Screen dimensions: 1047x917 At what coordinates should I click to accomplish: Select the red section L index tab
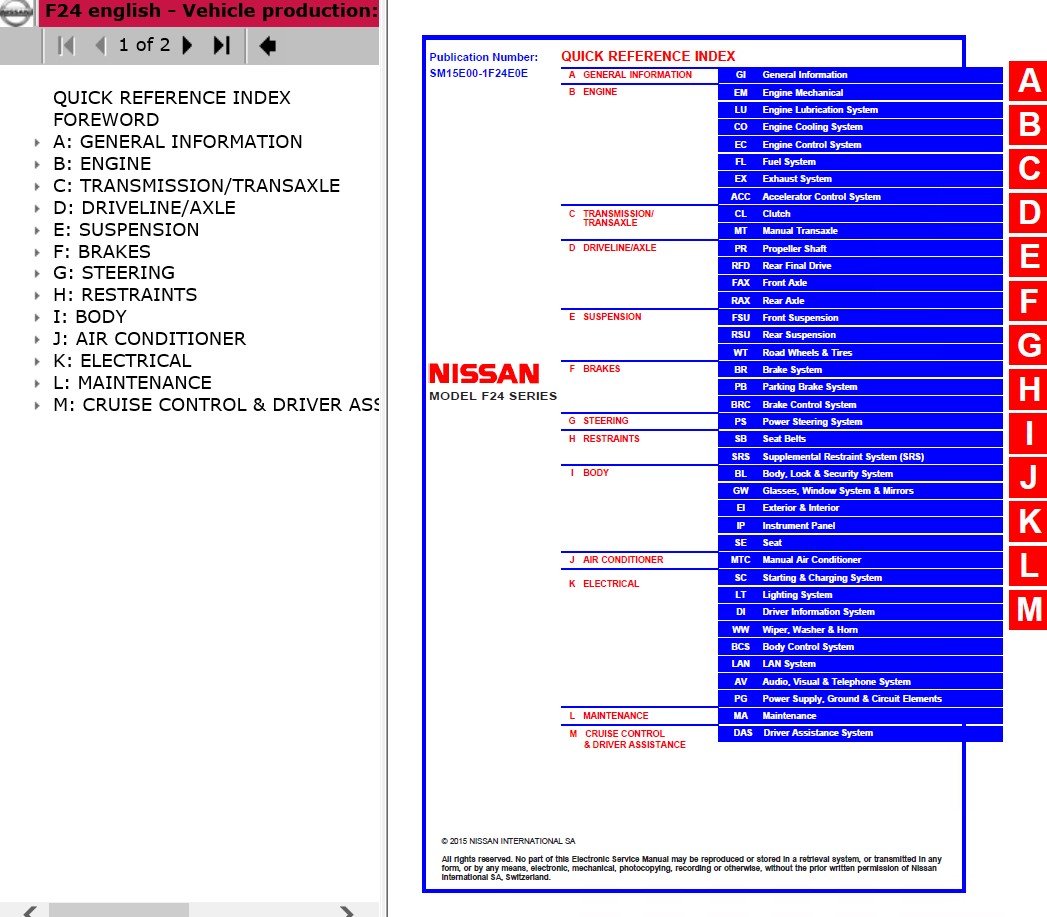pyautogui.click(x=1028, y=566)
